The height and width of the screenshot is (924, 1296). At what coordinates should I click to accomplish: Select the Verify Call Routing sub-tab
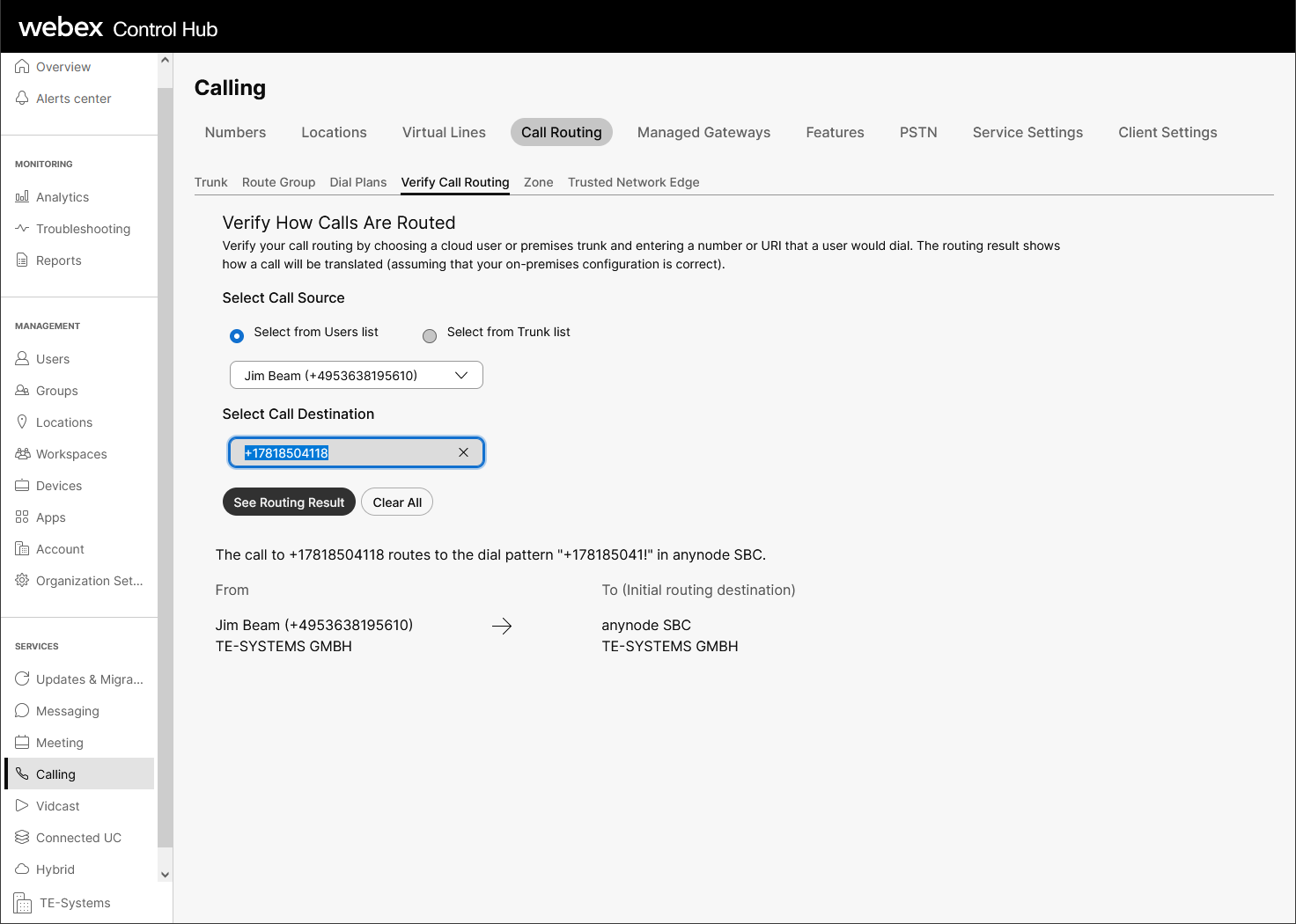[455, 182]
